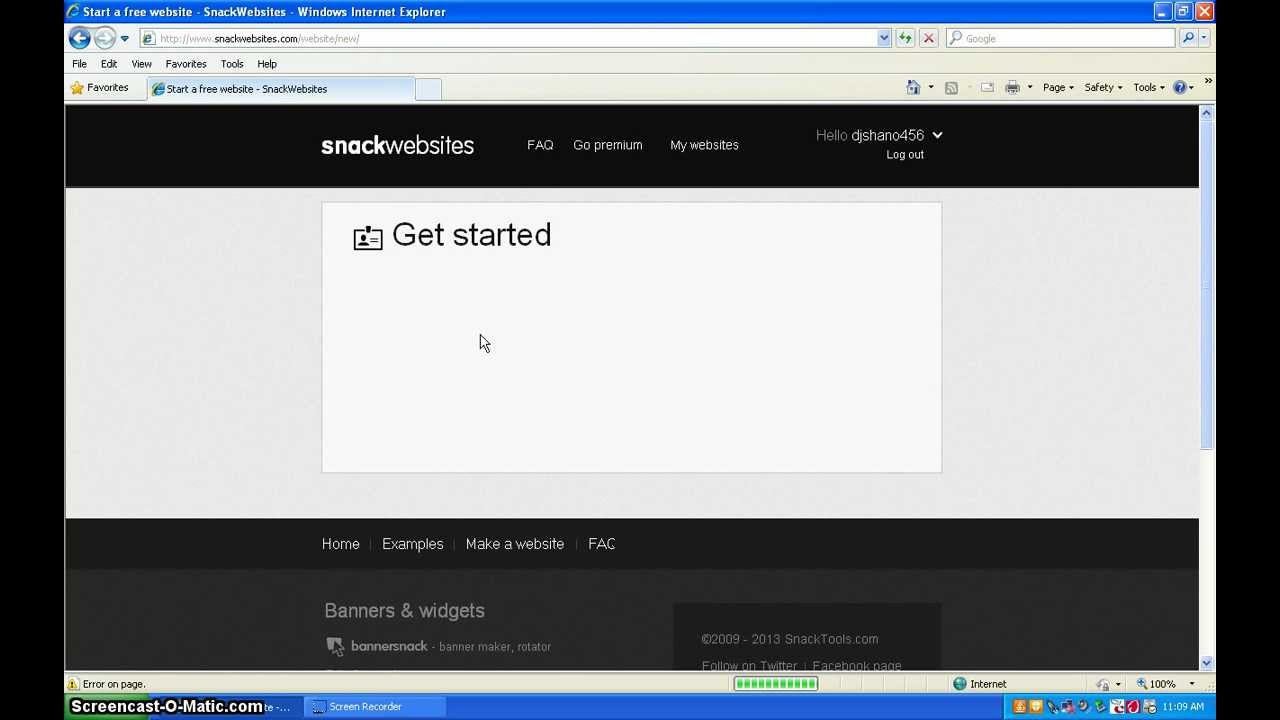Image resolution: width=1280 pixels, height=720 pixels.
Task: Click the footer Home link
Action: pos(341,544)
